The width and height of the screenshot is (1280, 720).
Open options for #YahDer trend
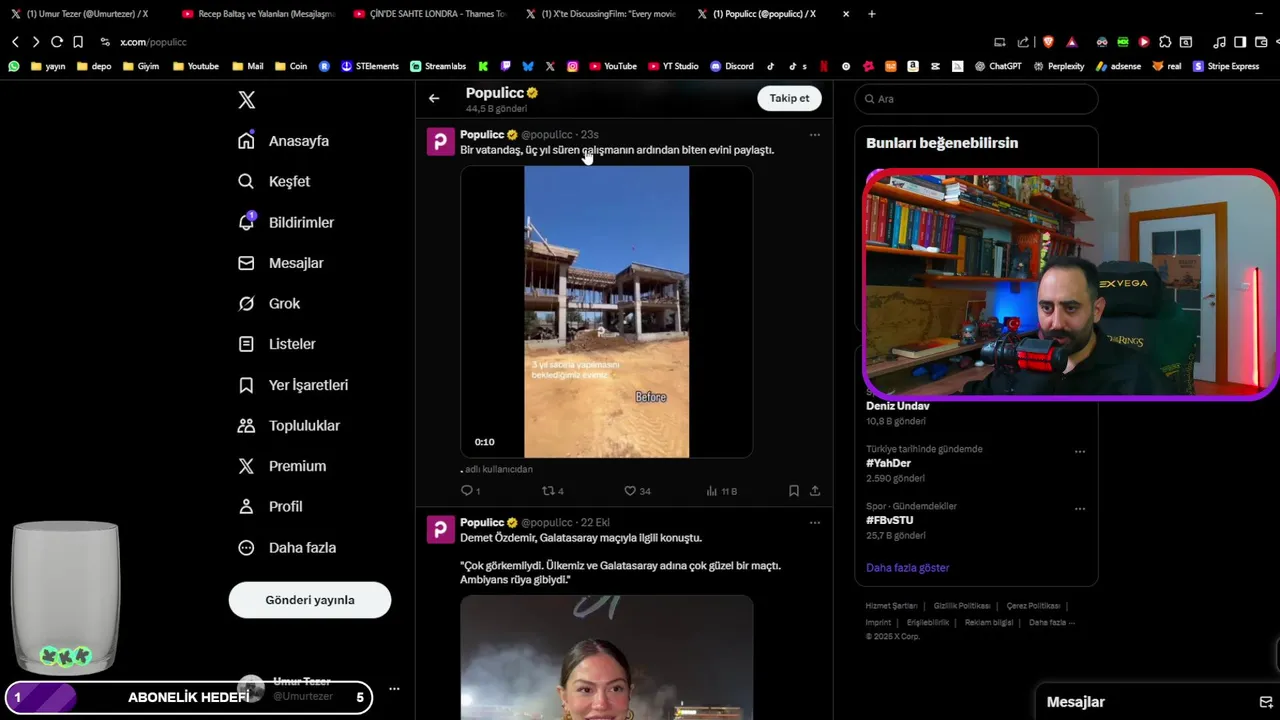pos(1080,451)
